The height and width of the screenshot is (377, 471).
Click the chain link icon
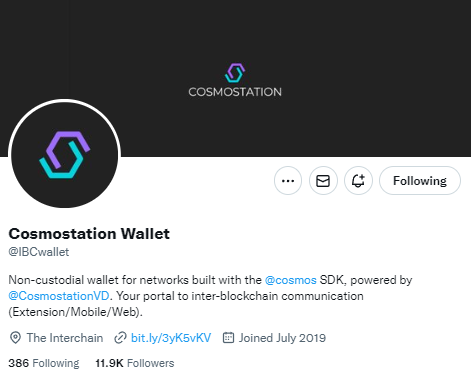(120, 338)
